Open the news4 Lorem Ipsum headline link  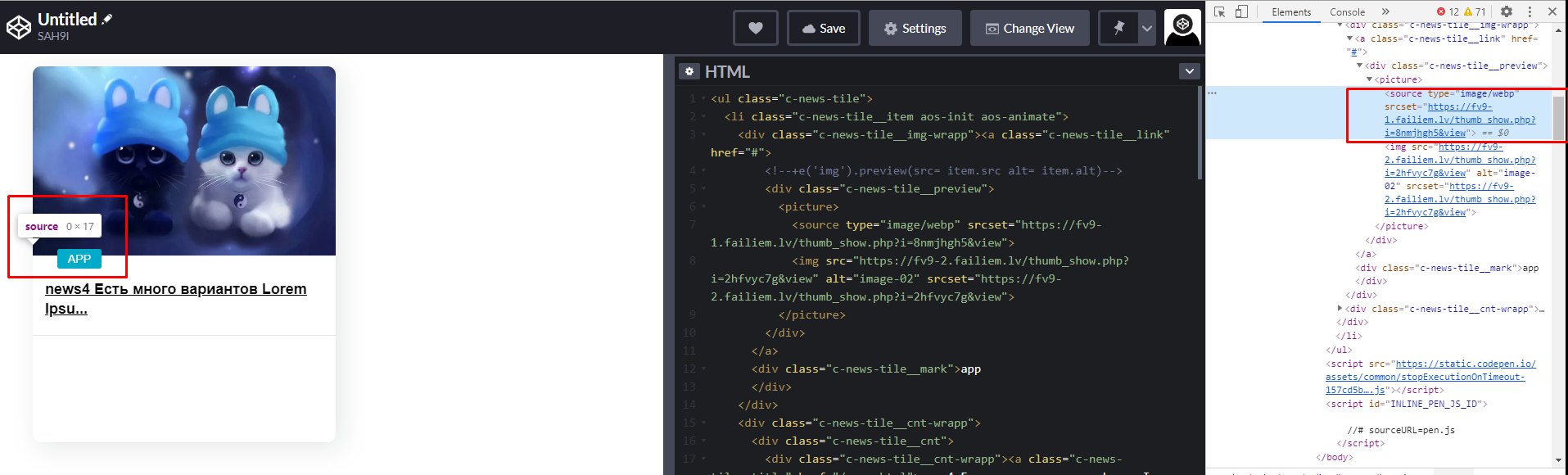(x=176, y=298)
